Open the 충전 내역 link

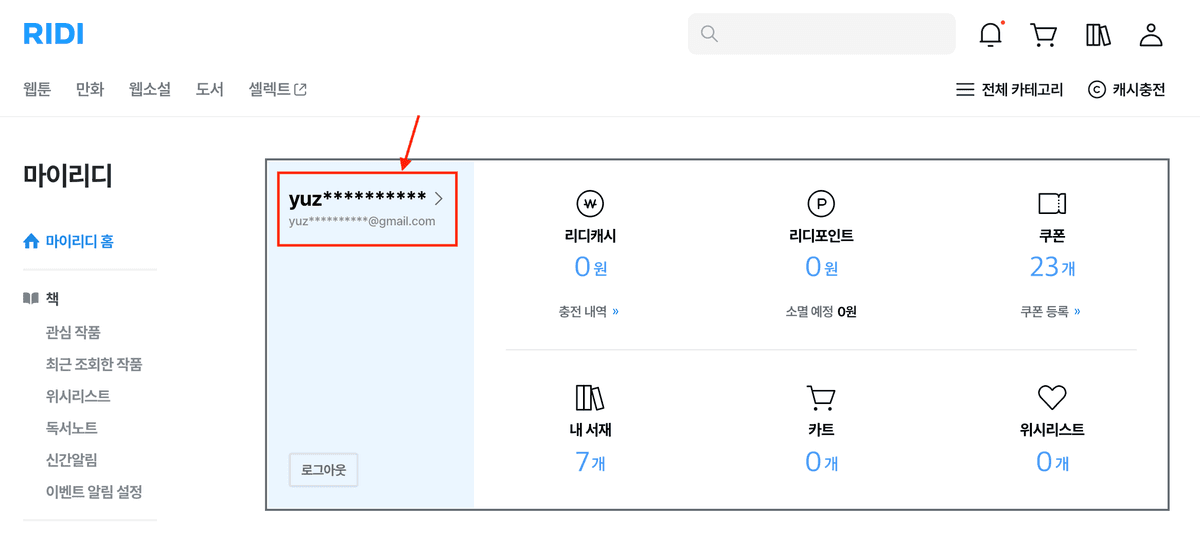point(589,311)
